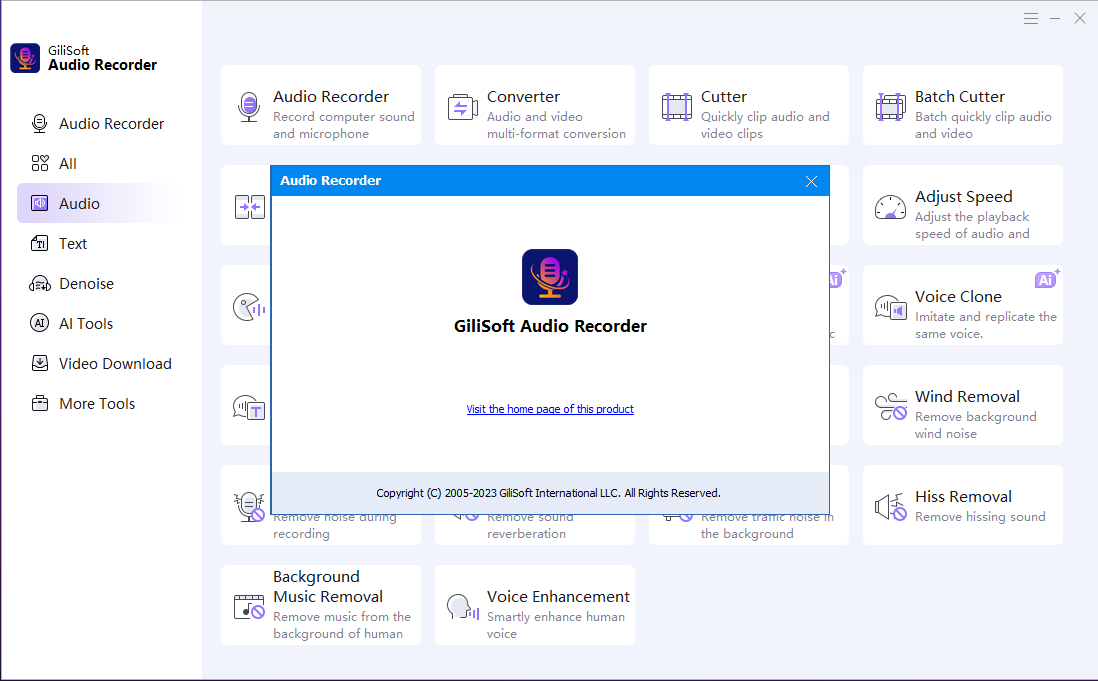Click the sidebar microphone icon for Audio Recorder
The width and height of the screenshot is (1098, 681).
(x=40, y=124)
